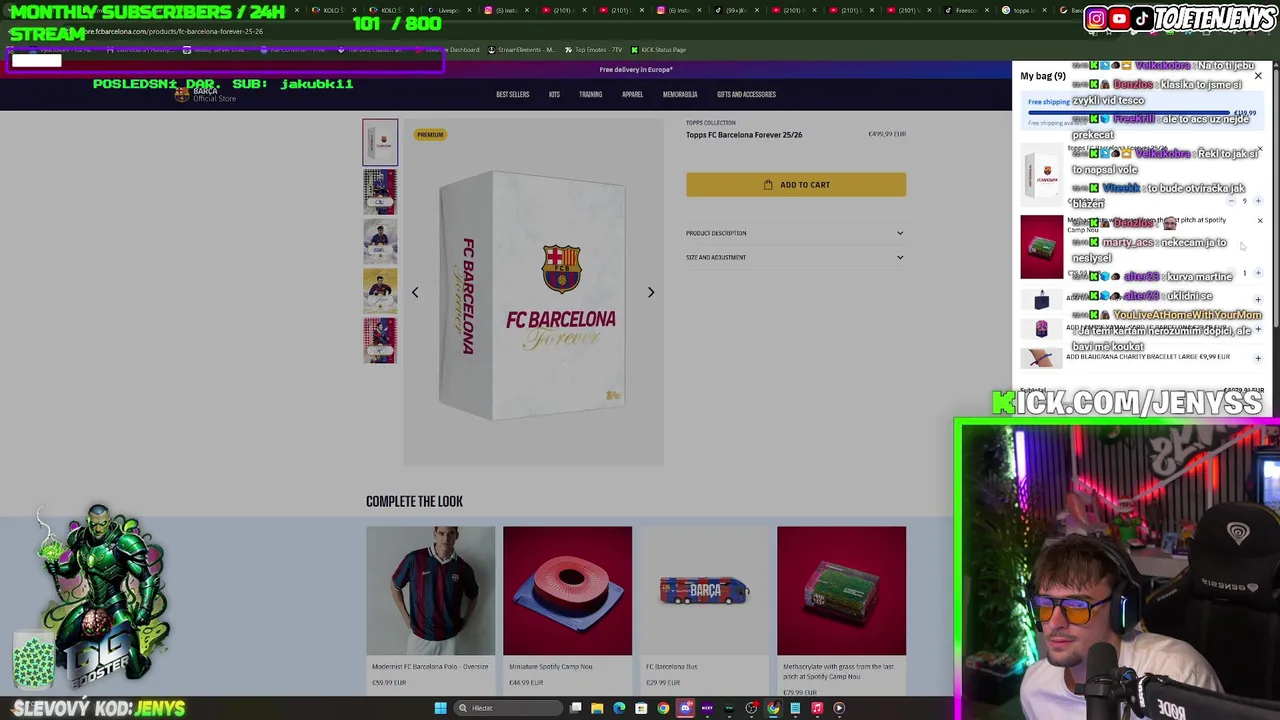Open Gifts and Accessories menu
1280x720 pixels.
coord(746,94)
